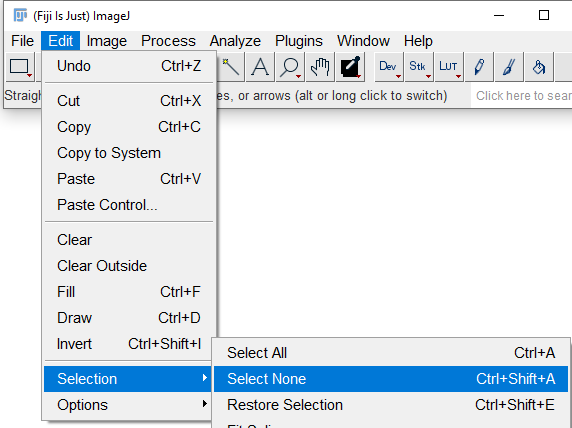Image resolution: width=572 pixels, height=428 pixels.
Task: Open the Process menu
Action: coord(168,41)
